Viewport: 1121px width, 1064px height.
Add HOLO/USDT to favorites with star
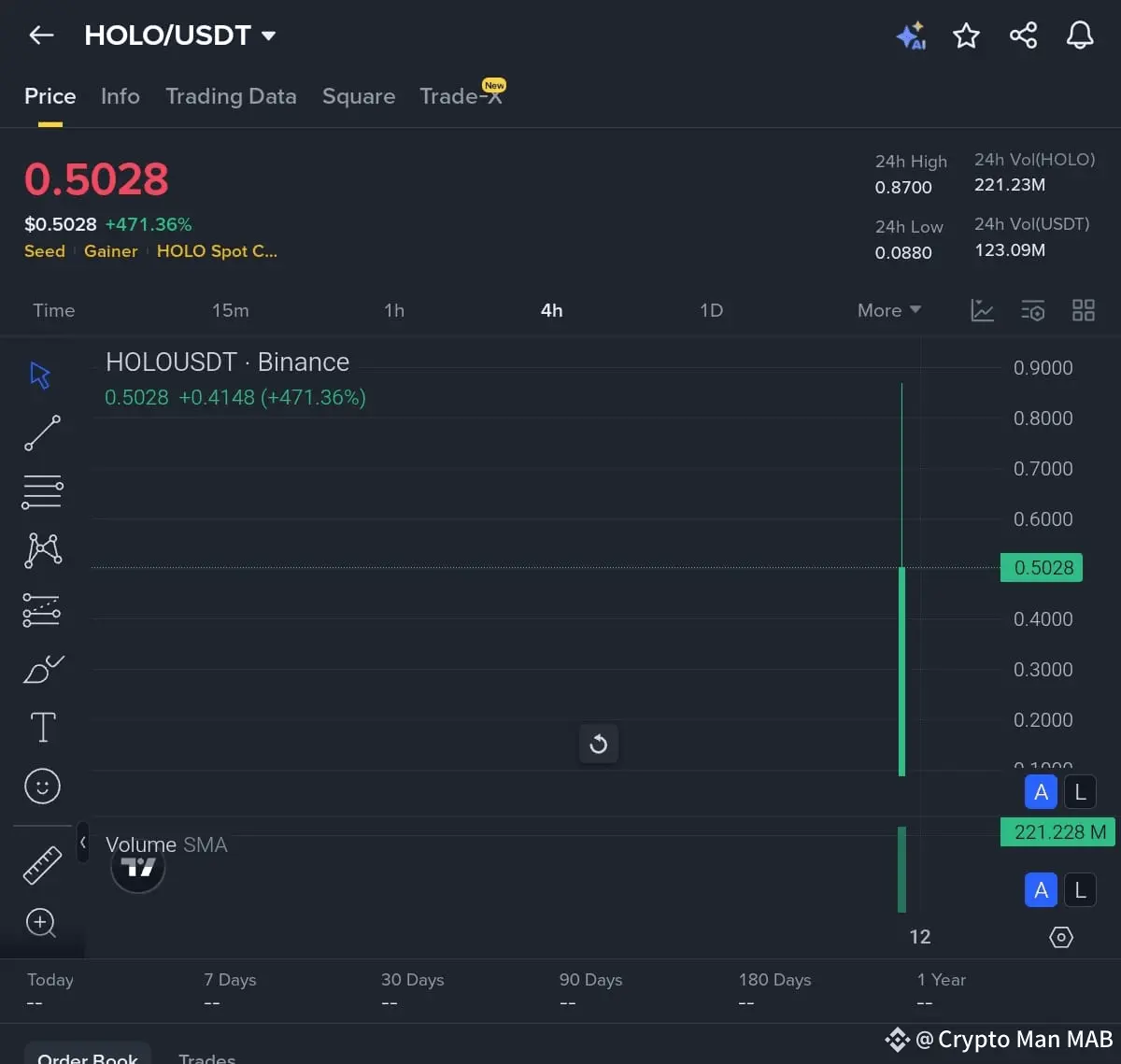966,35
